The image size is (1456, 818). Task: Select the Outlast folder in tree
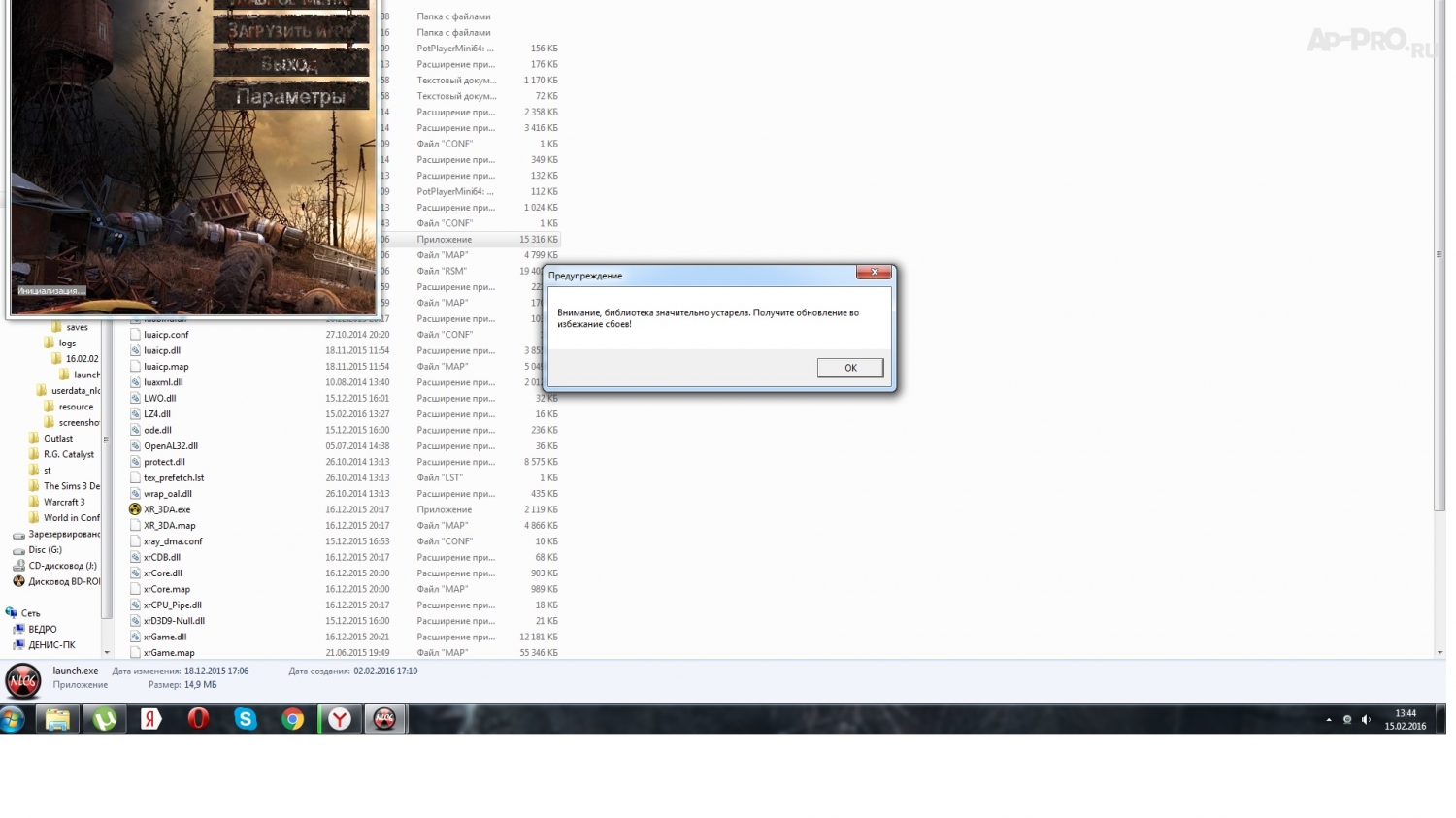51,439
